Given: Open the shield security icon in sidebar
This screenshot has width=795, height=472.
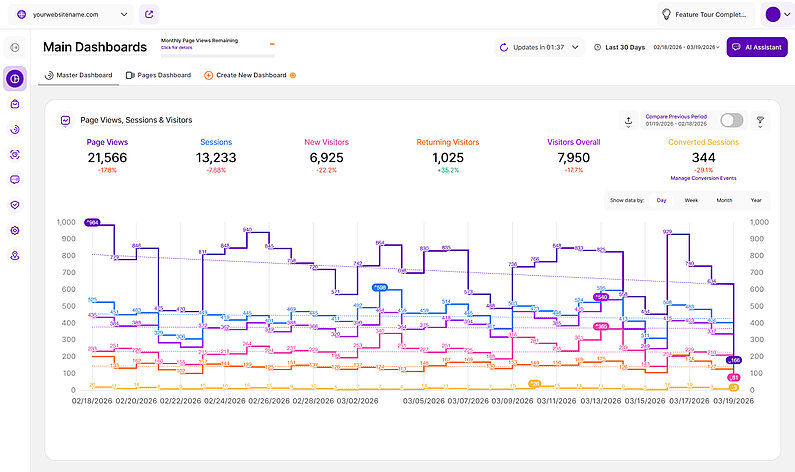Looking at the screenshot, I should pyautogui.click(x=15, y=205).
